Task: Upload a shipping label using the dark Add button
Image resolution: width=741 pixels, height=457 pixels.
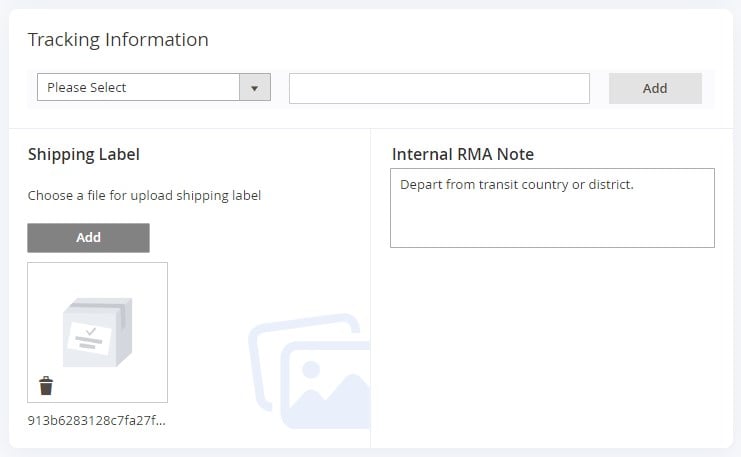Action: [88, 238]
